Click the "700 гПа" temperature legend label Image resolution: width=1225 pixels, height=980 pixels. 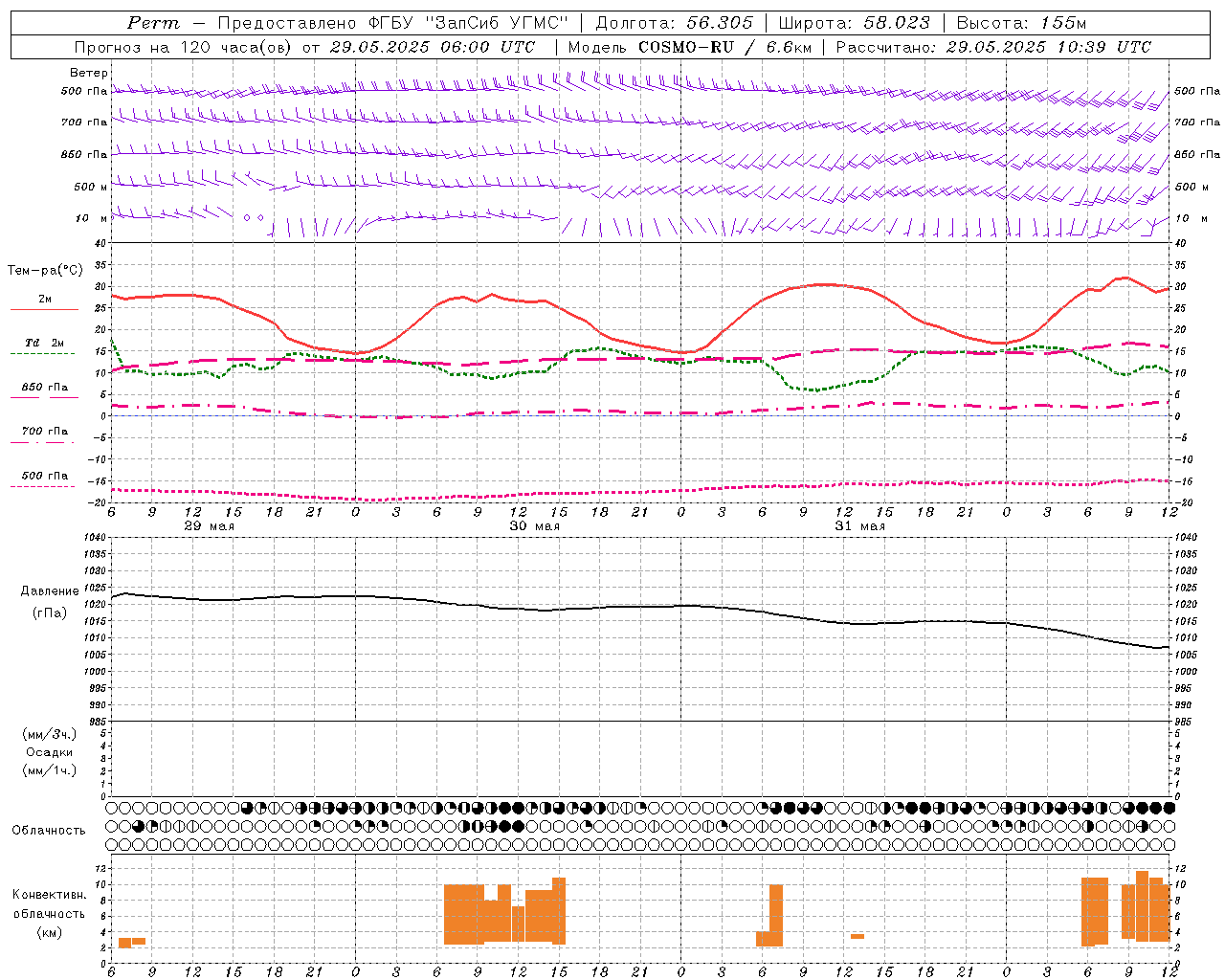(45, 431)
